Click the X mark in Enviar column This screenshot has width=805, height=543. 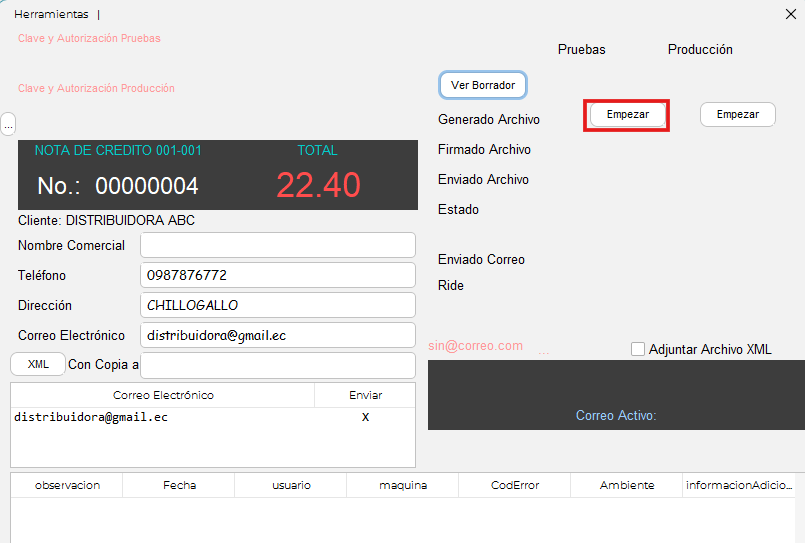coord(365,417)
